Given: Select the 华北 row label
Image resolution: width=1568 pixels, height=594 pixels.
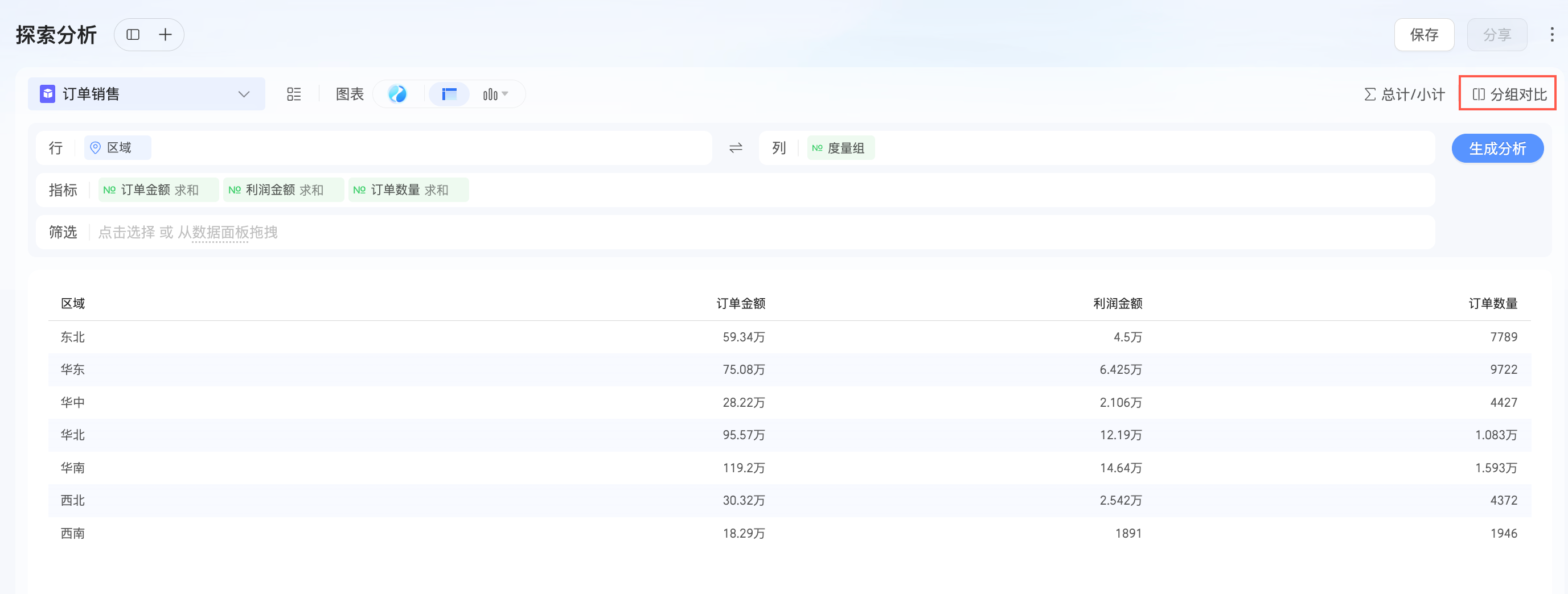Looking at the screenshot, I should tap(72, 435).
